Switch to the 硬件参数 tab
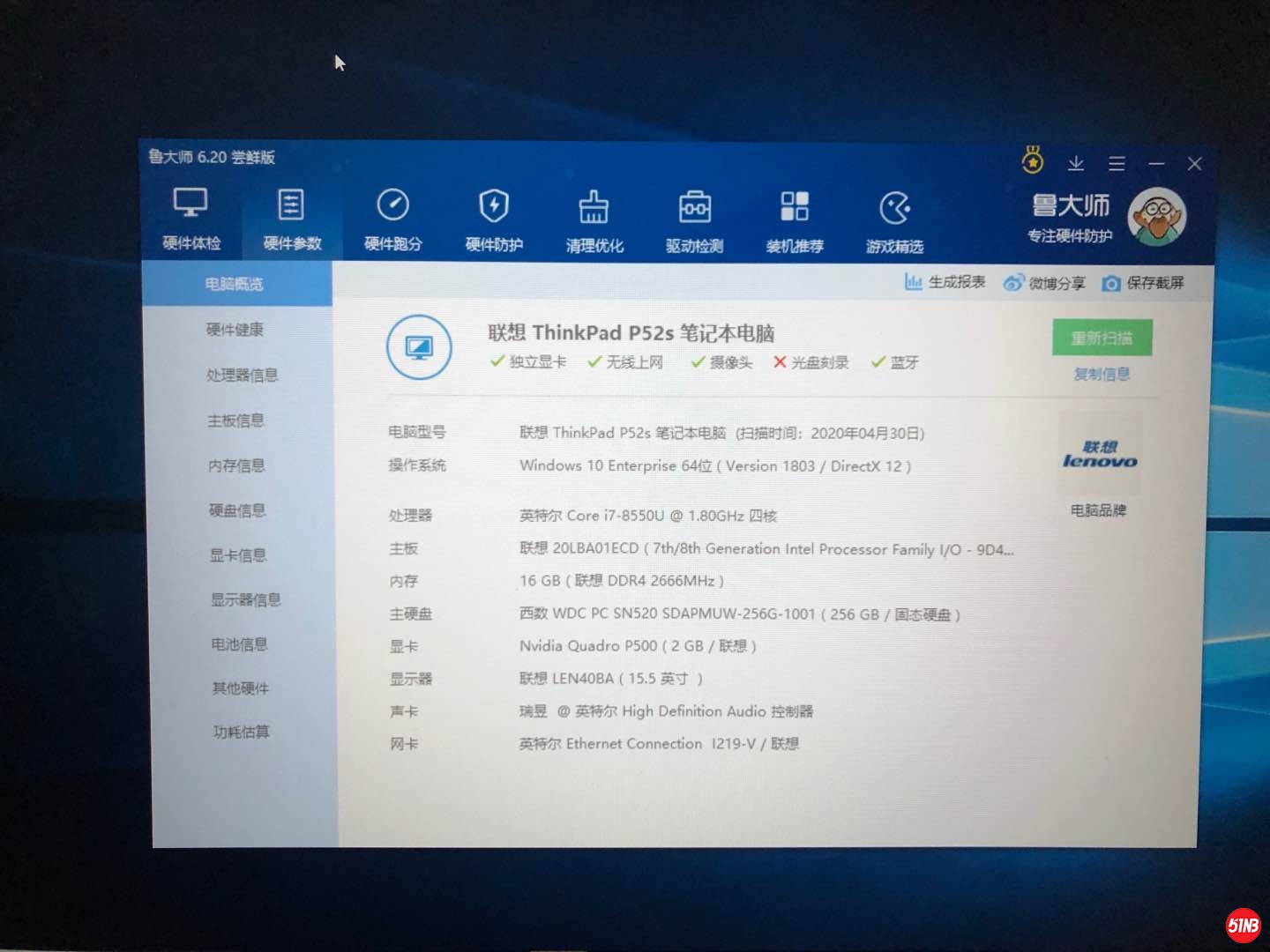This screenshot has width=1270, height=952. pos(291,219)
